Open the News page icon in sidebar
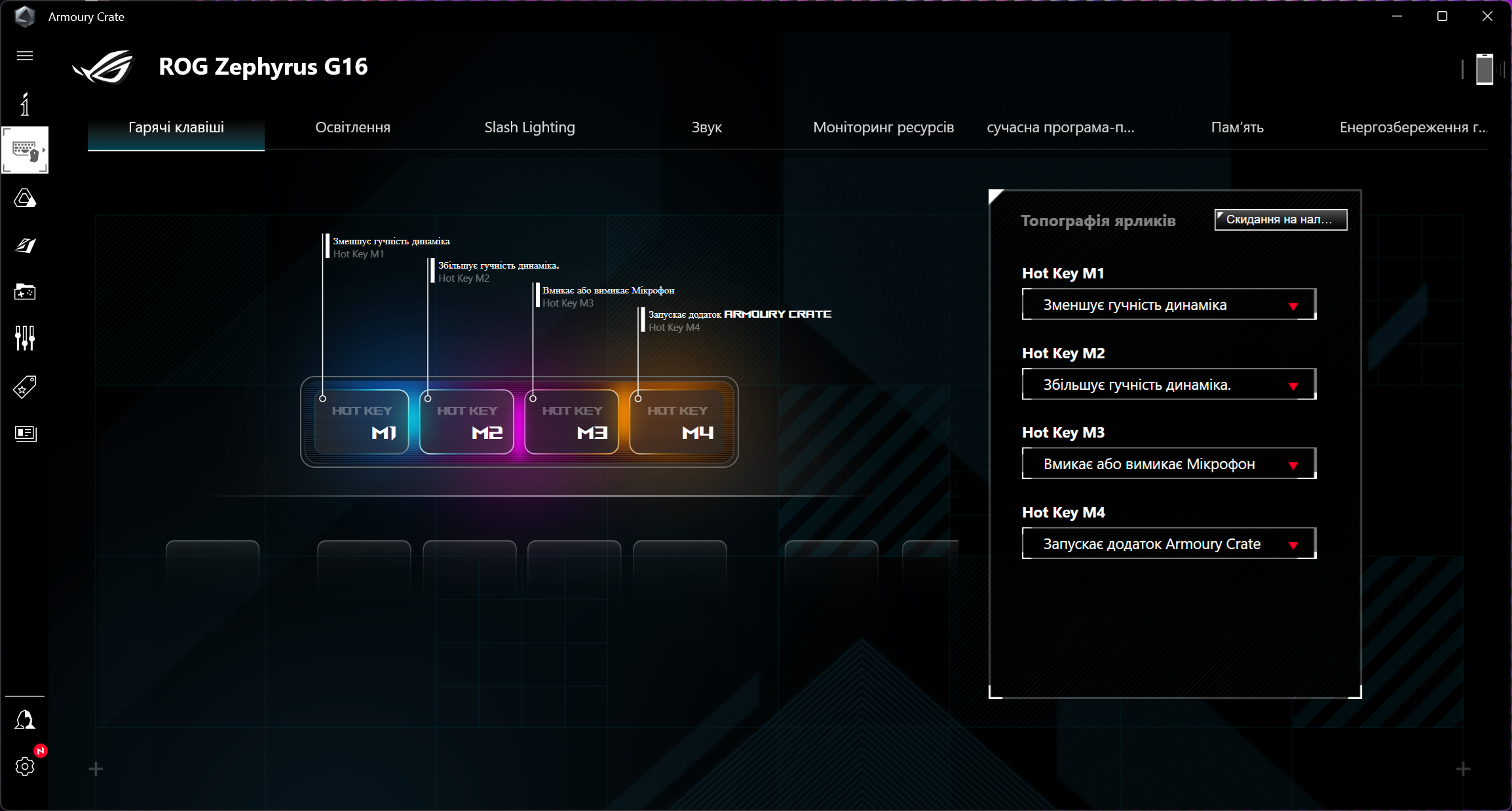Viewport: 1512px width, 811px height. [25, 433]
